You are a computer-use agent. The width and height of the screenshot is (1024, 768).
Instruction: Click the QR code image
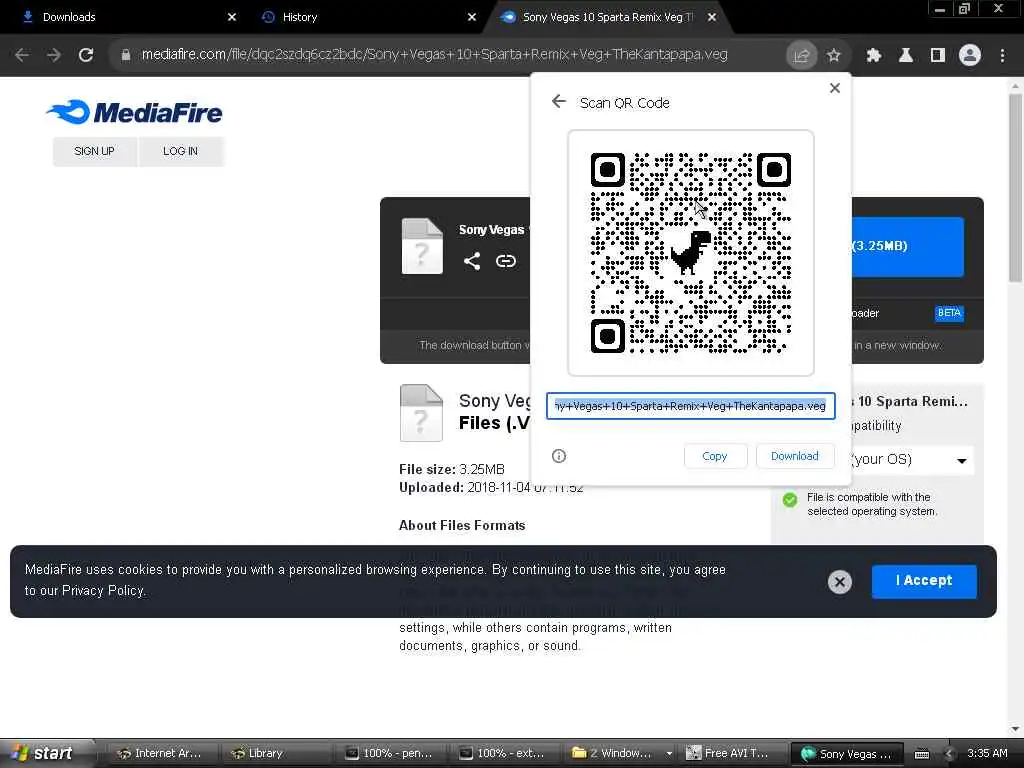click(x=691, y=253)
